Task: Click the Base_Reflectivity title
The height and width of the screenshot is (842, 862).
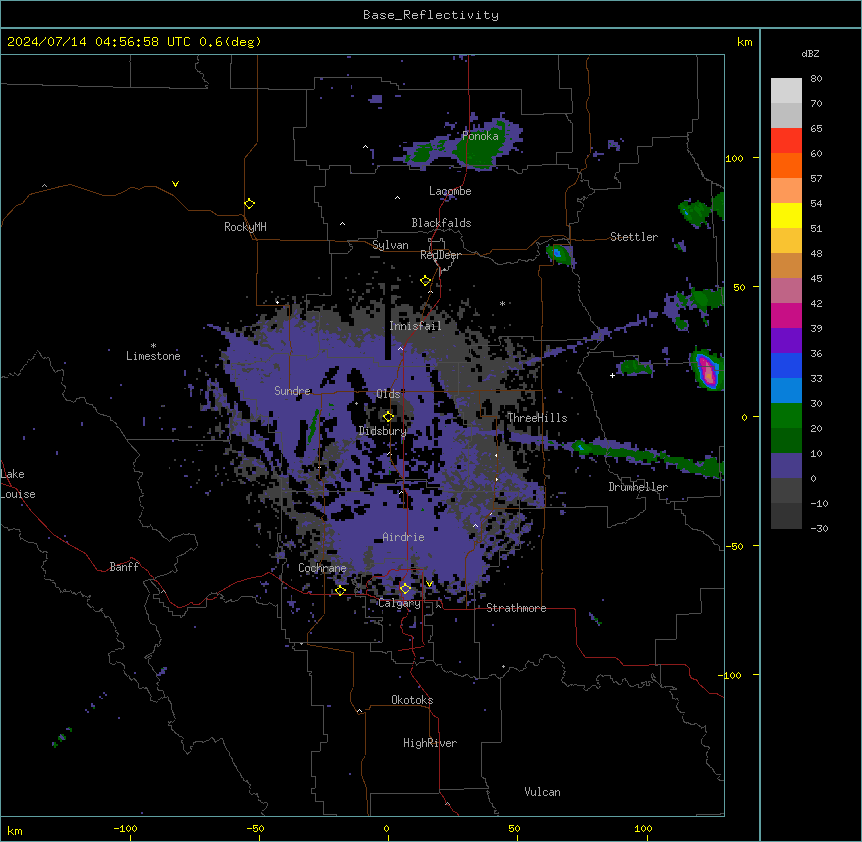Action: 431,15
